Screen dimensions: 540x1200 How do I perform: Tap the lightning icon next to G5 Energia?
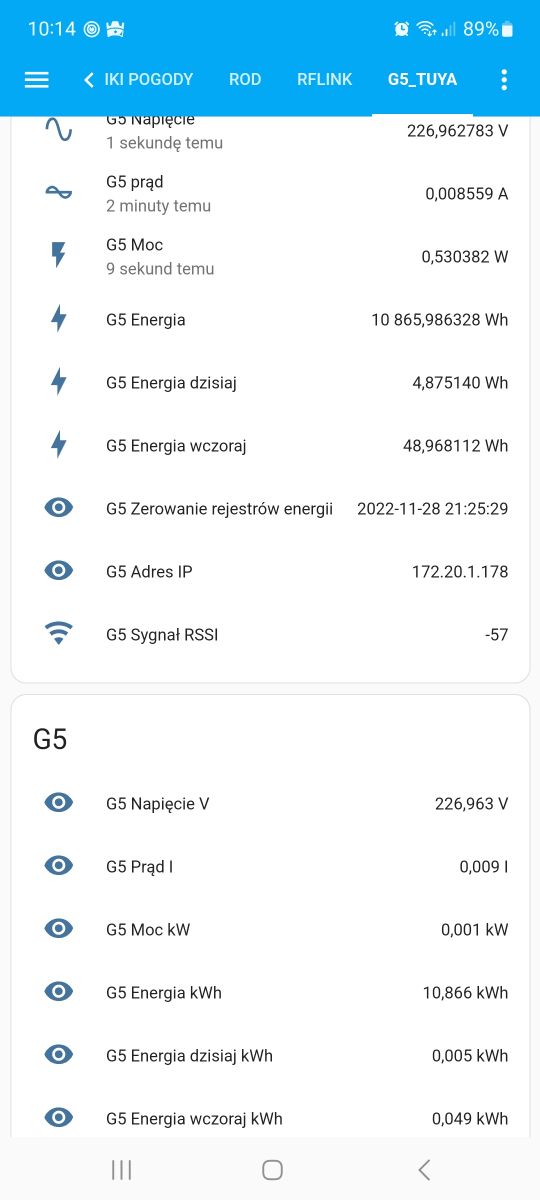[x=59, y=319]
